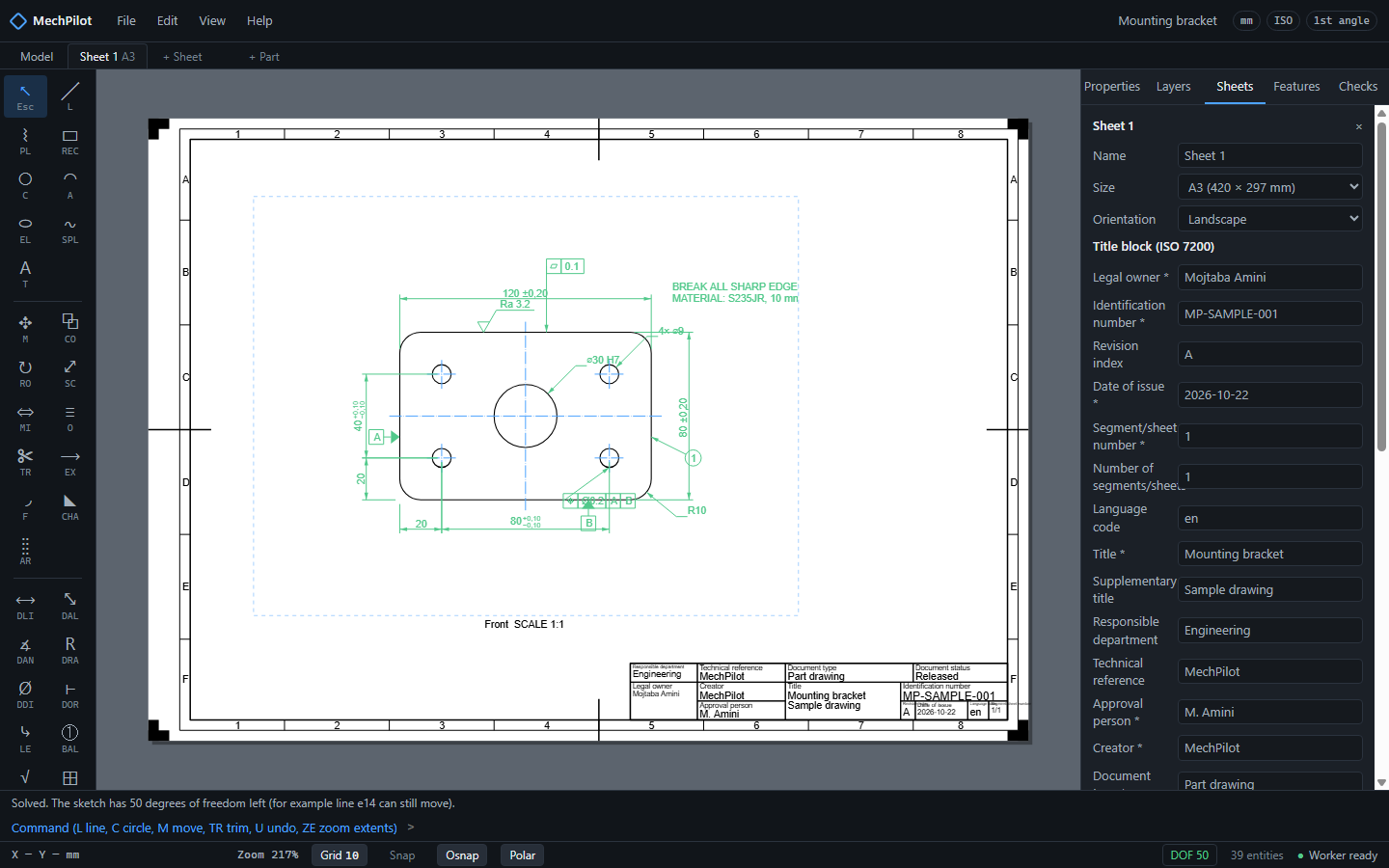
Task: Activate the Copy (CO) tool
Action: (x=70, y=329)
